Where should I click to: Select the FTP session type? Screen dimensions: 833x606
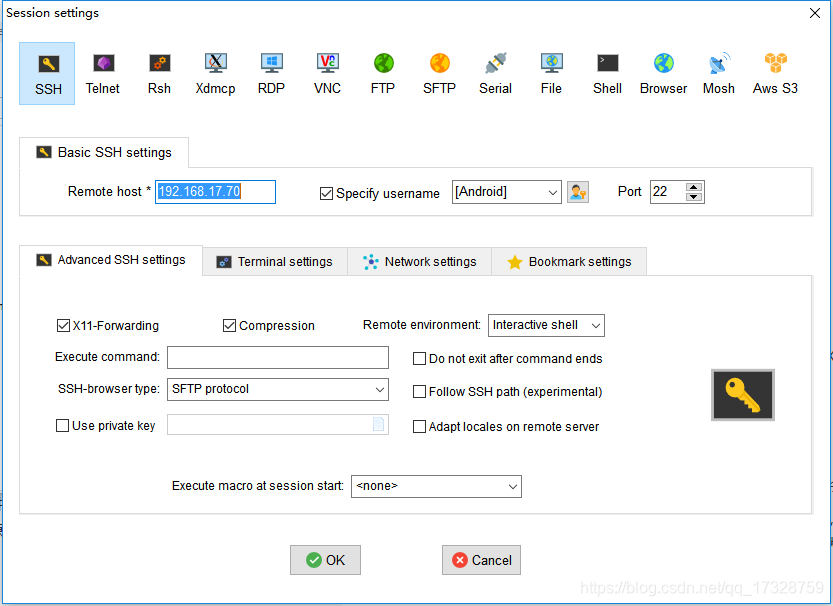pos(383,73)
